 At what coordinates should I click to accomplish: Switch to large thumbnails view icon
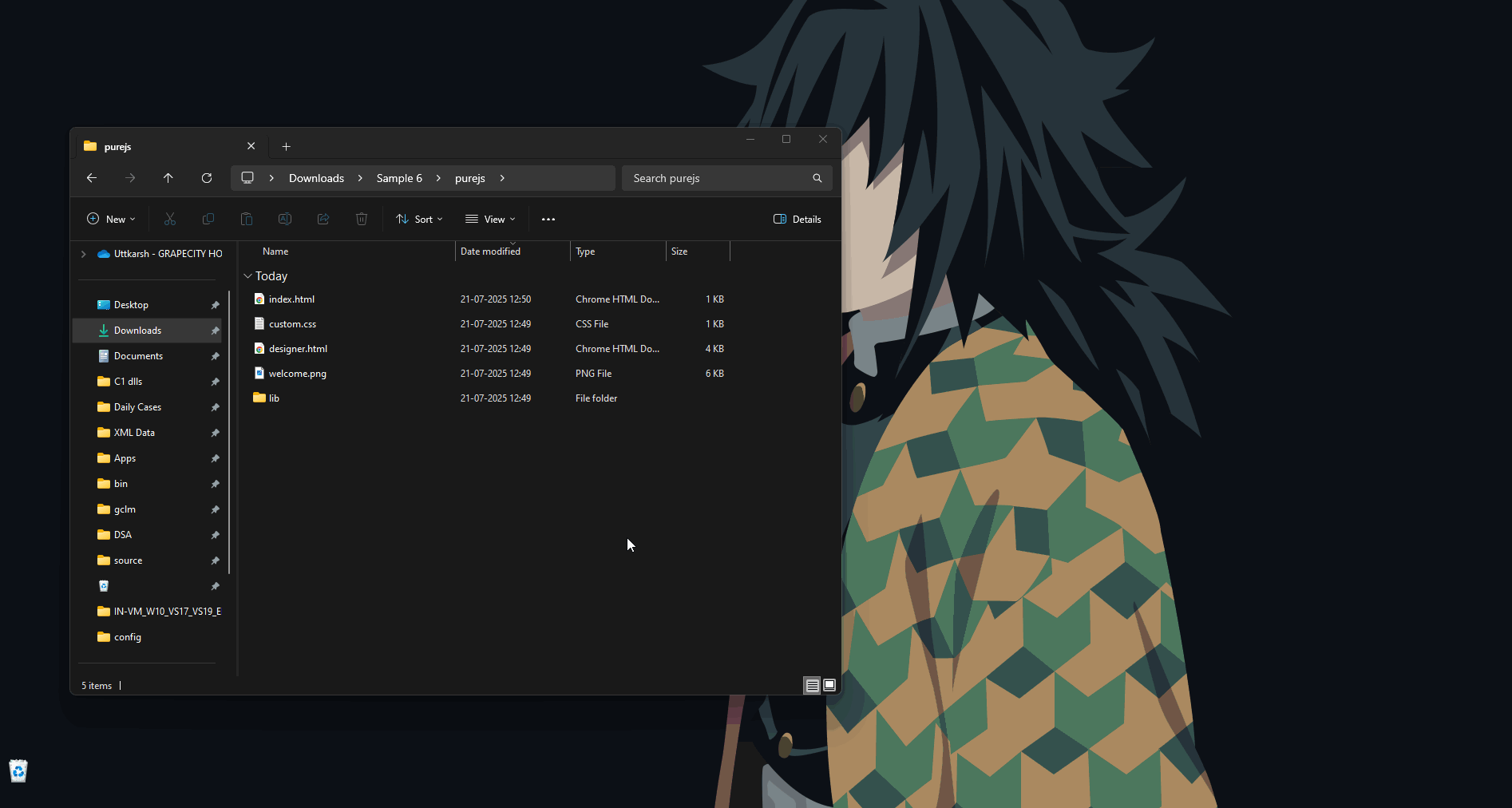click(x=829, y=685)
